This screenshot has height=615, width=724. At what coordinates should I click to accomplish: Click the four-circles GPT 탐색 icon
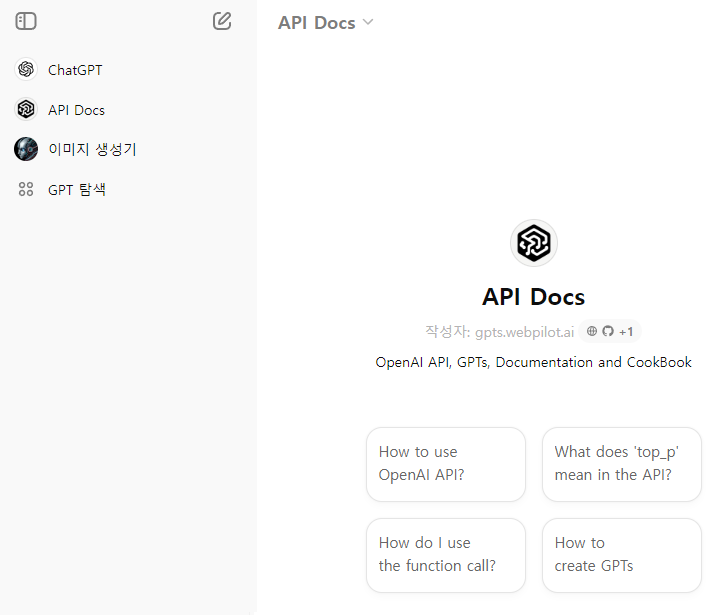[x=26, y=189]
